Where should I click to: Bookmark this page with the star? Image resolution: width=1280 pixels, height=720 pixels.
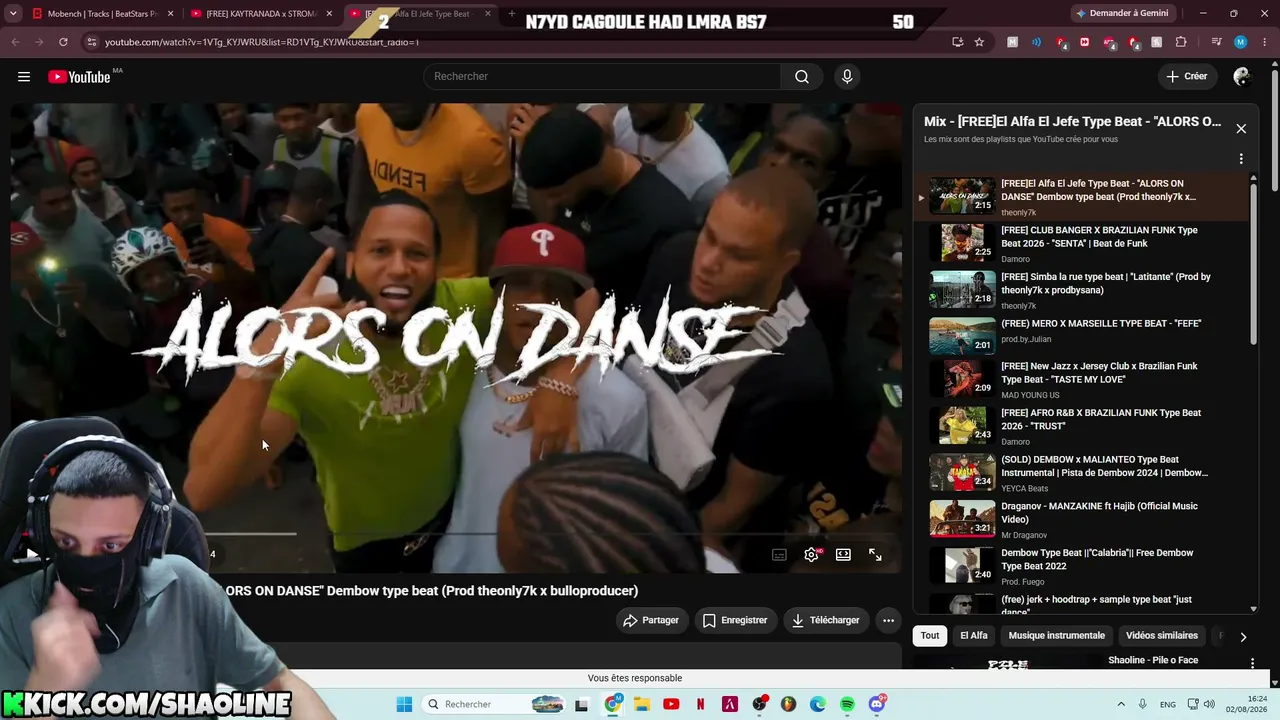pos(979,42)
